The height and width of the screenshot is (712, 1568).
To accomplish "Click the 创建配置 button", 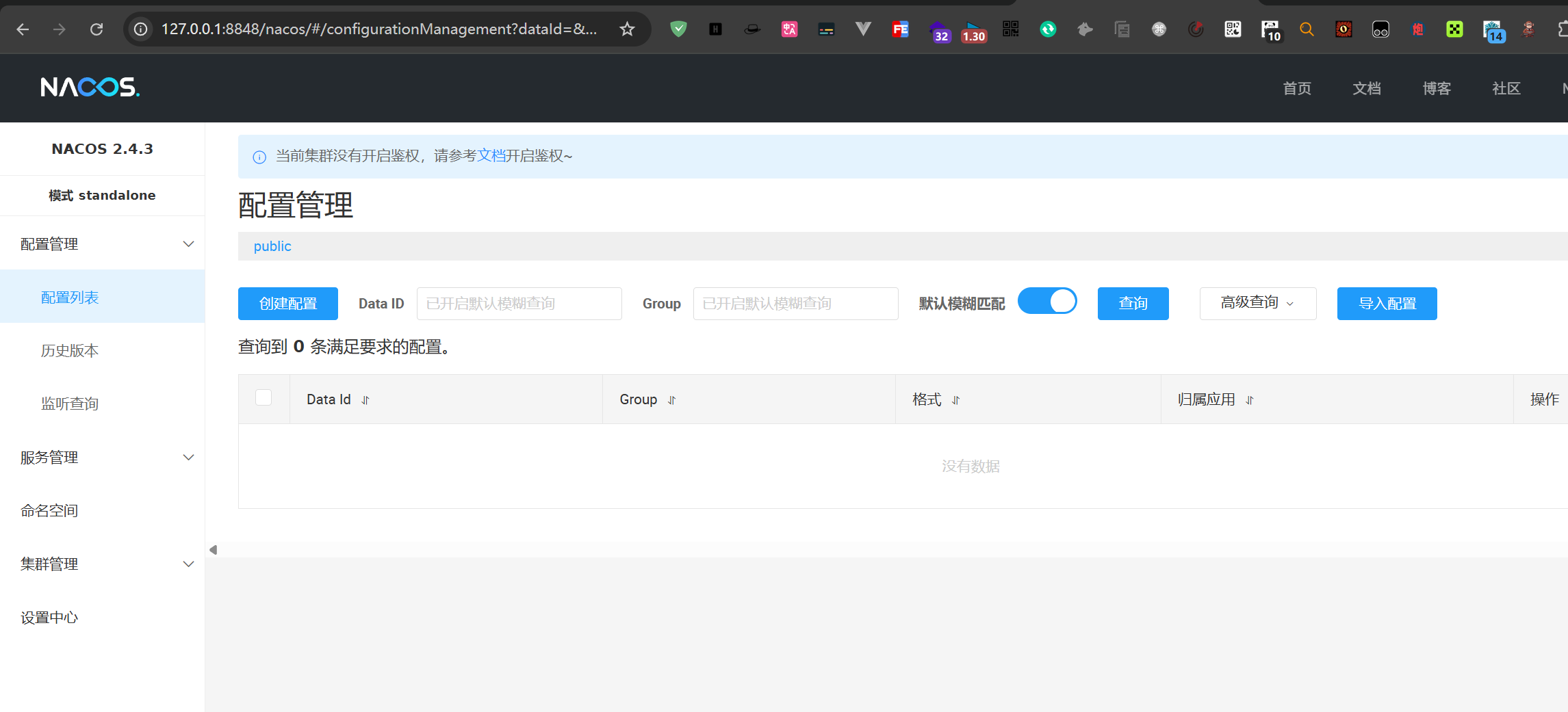I will [287, 304].
